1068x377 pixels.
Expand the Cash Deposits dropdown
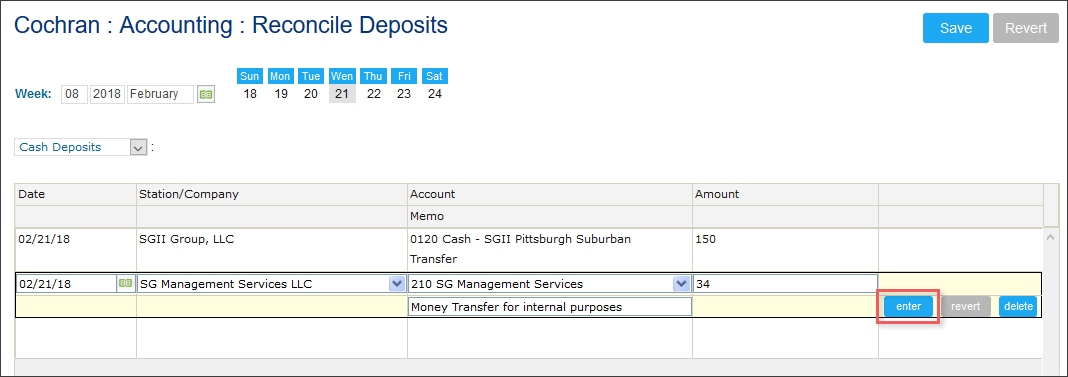coord(138,147)
